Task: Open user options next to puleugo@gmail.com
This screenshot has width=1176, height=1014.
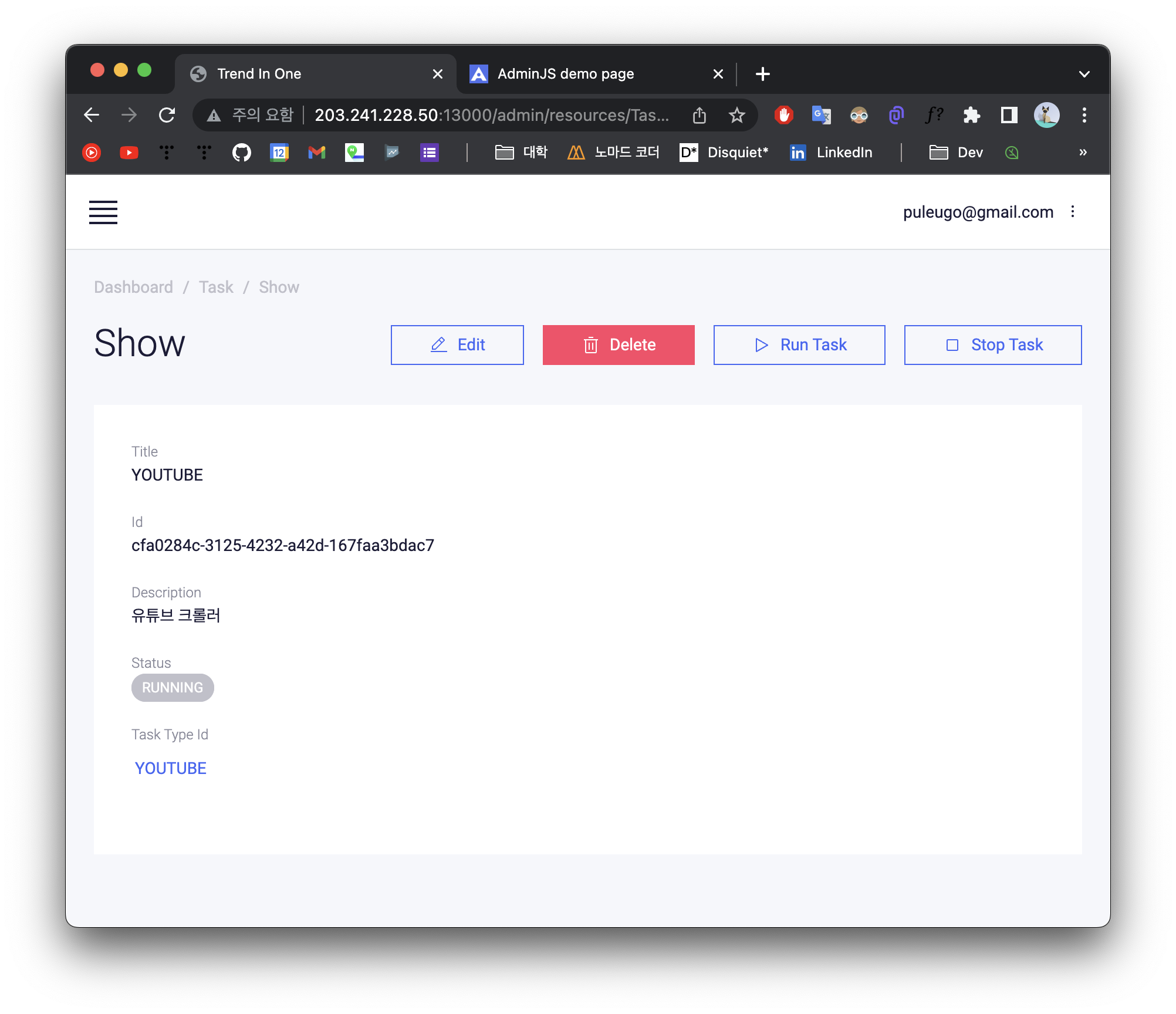Action: pos(1073,212)
